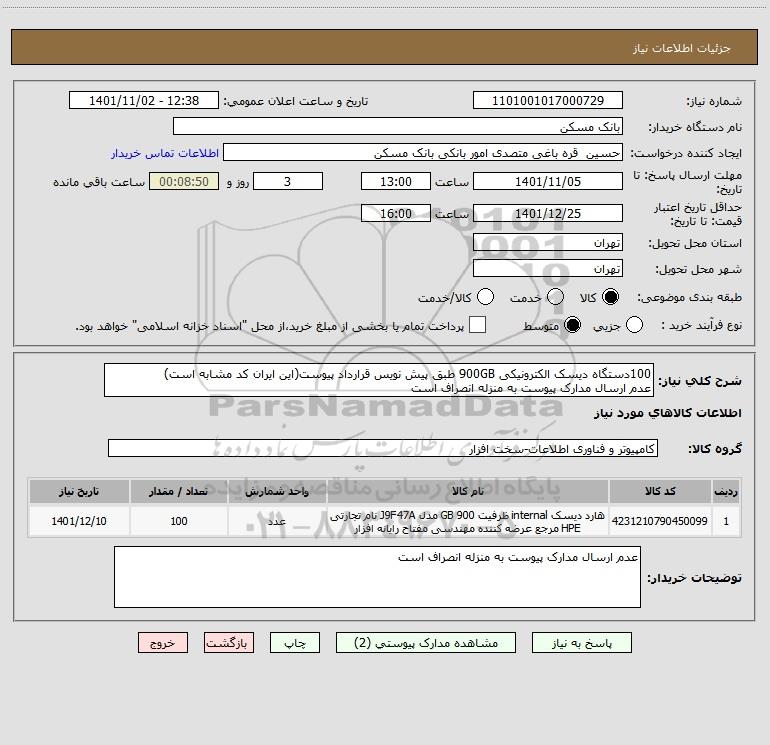Click the شرح کلی نیاز label
770x745 pixels.
(700, 381)
